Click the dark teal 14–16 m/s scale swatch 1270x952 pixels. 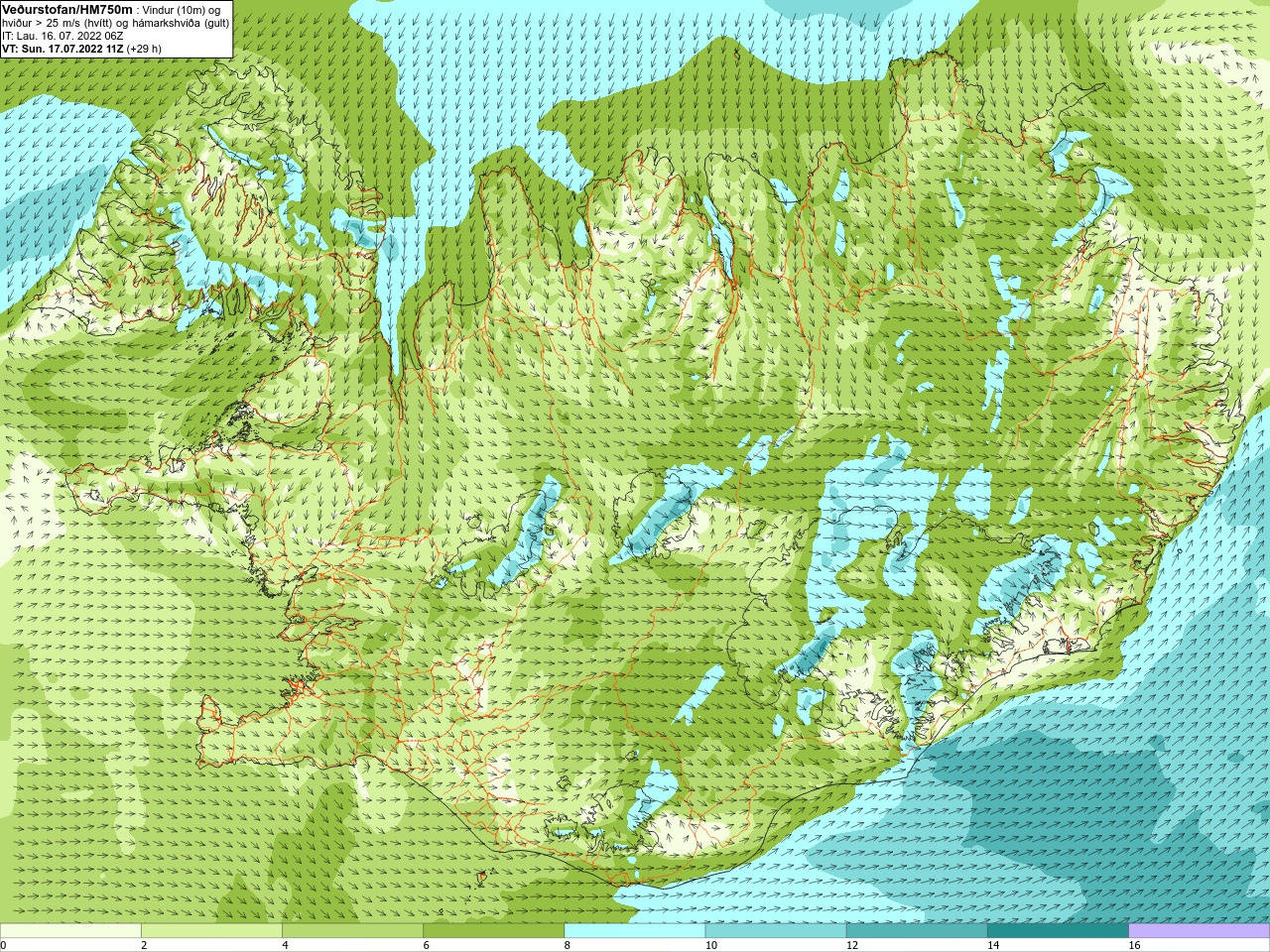[x=1058, y=931]
